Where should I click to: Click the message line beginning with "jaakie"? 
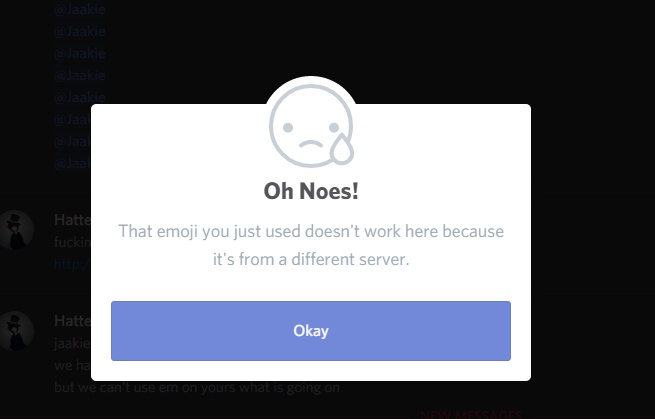tap(73, 343)
